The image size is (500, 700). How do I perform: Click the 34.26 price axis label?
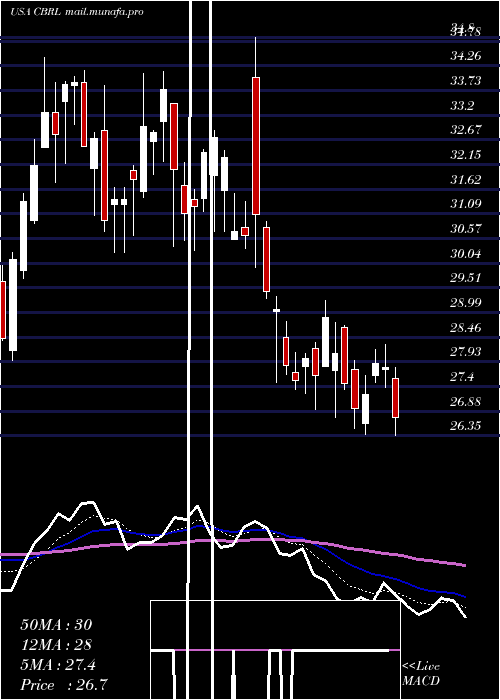466,56
